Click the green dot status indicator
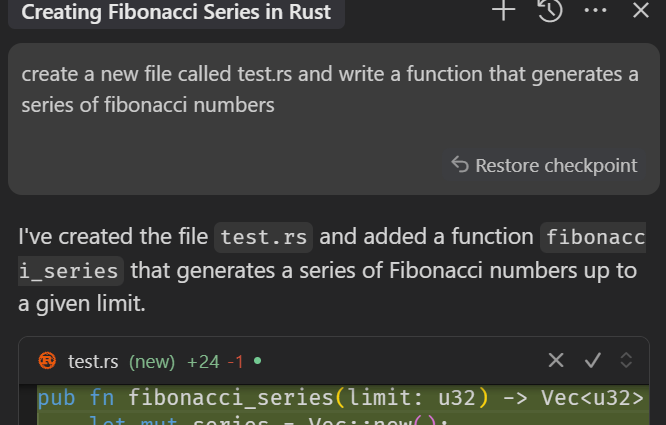The width and height of the screenshot is (666, 425). [258, 360]
